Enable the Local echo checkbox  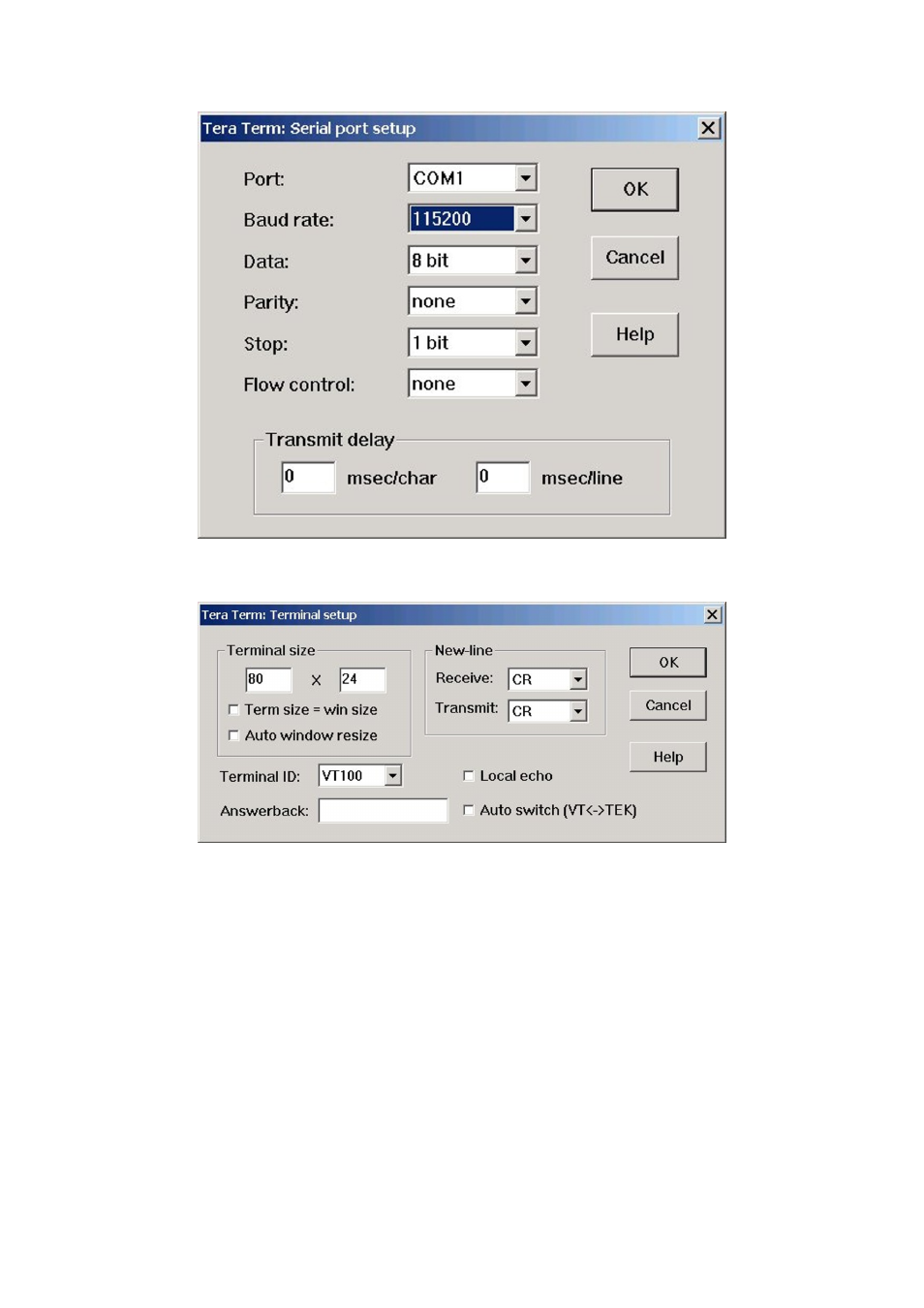469,775
